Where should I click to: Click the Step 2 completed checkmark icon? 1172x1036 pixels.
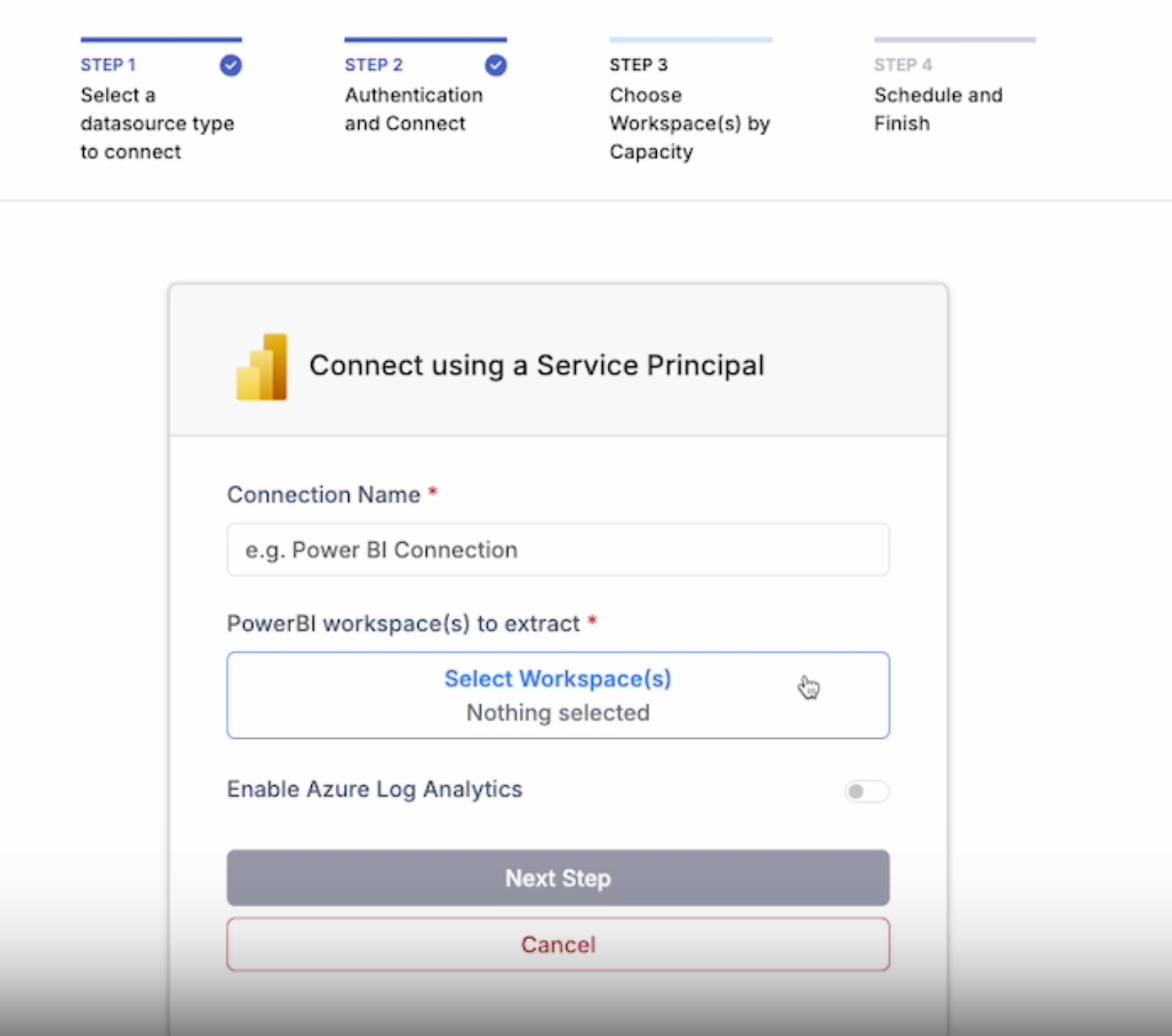pos(496,66)
